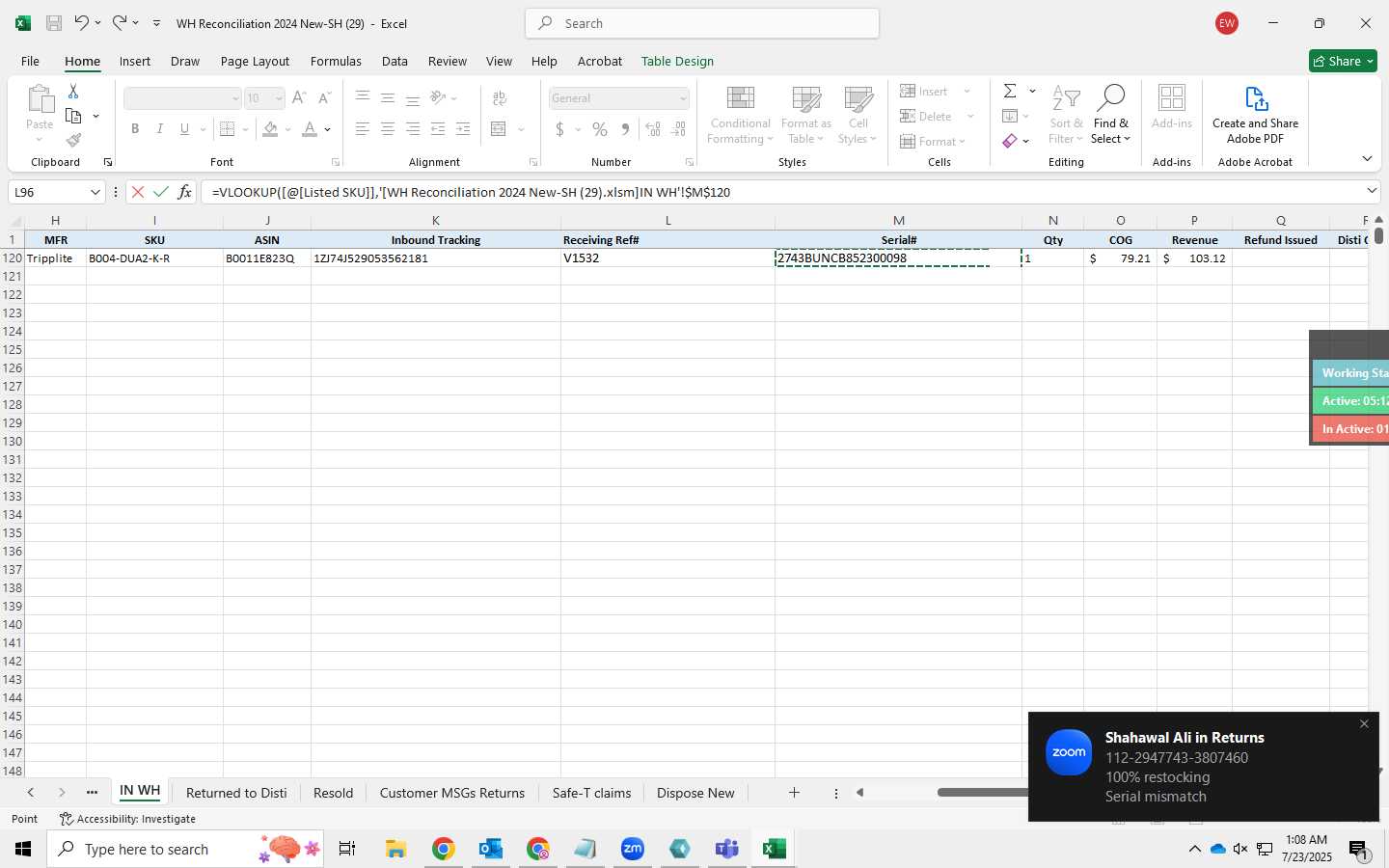The image size is (1389, 868).
Task: Click the Add-ins button
Action: pos(1172,108)
